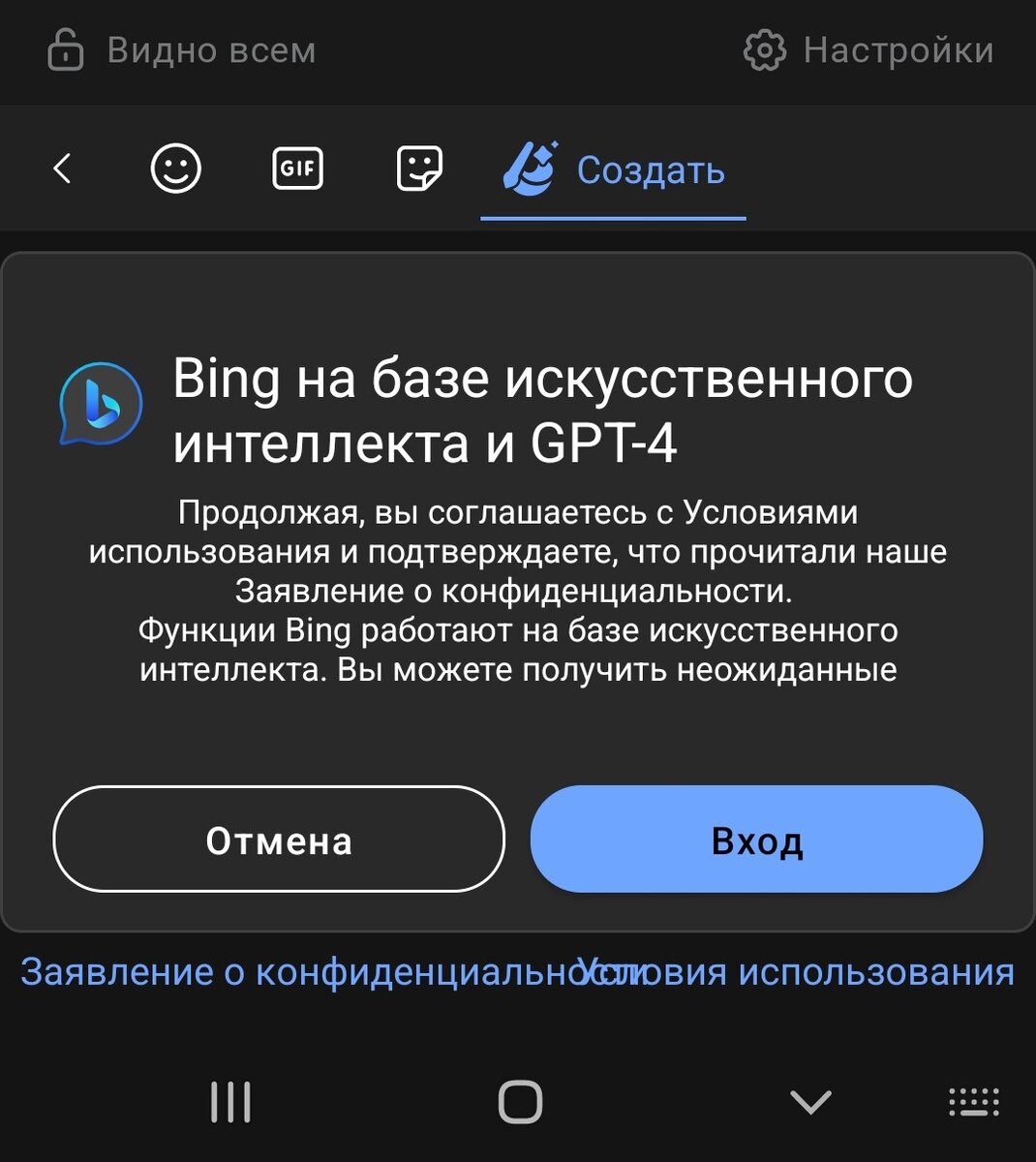Click the Настройки gear icon
Image resolution: width=1036 pixels, height=1162 pixels.
coord(765,50)
